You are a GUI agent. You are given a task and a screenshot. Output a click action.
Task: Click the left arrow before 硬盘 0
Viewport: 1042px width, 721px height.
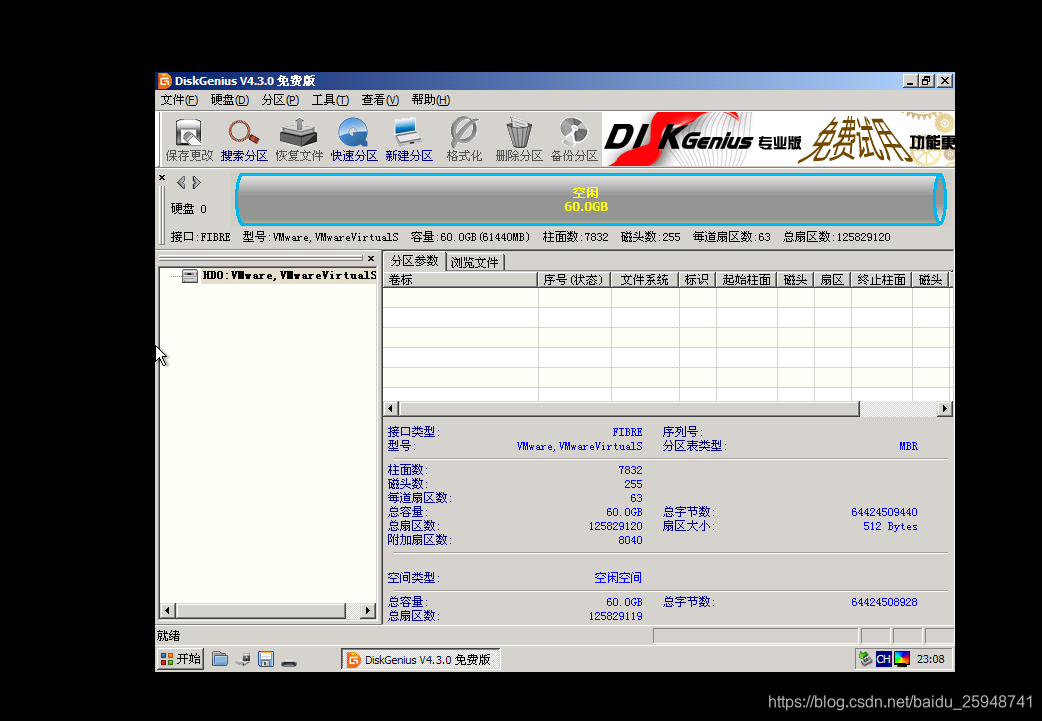180,183
